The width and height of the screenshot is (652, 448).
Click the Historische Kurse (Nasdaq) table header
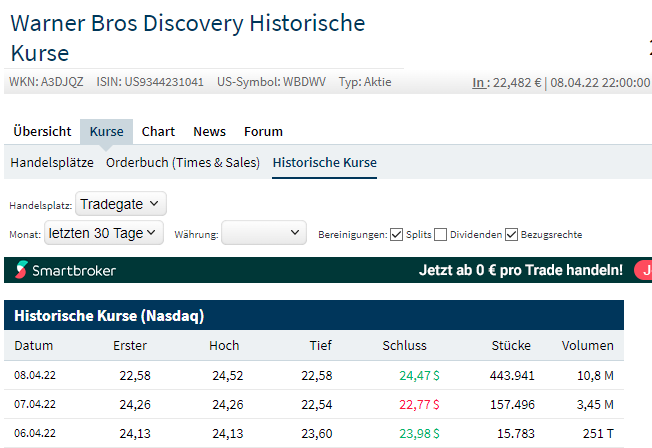[314, 315]
